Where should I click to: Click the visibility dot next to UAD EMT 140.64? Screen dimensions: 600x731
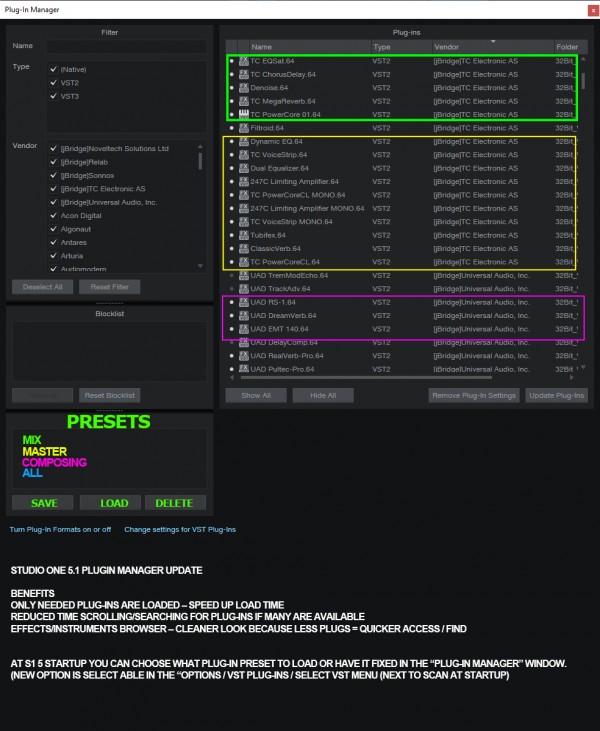[232, 329]
